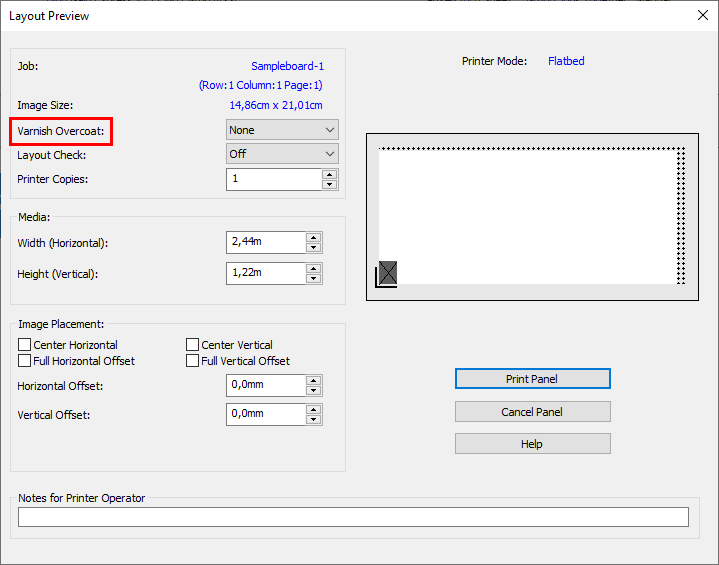Click the Row:1 Column:1 Page:1 text

pyautogui.click(x=260, y=85)
